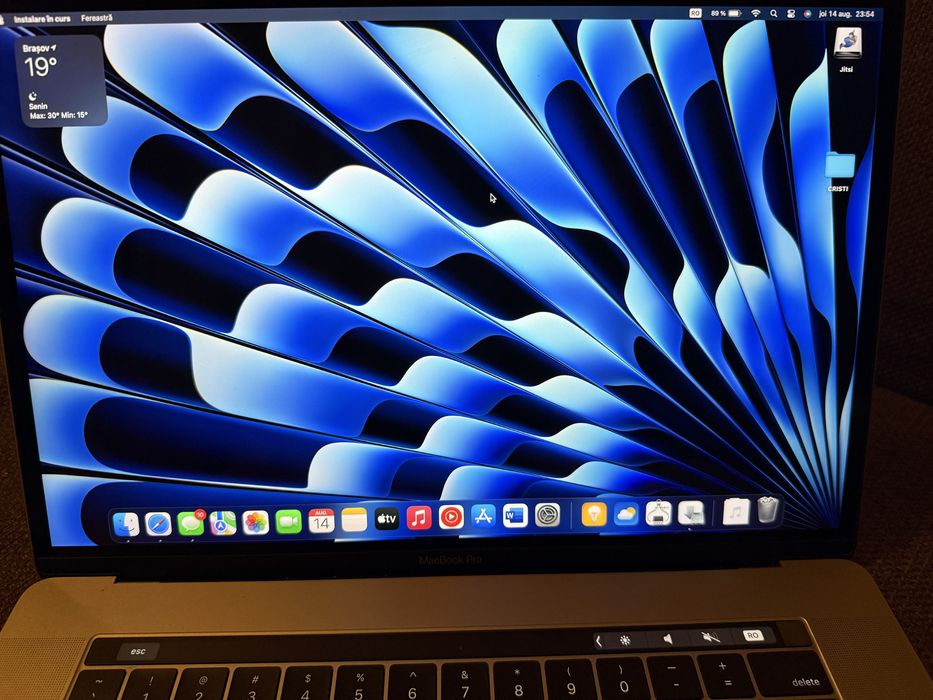Open the RO input source menu
Viewport: 933px width, 700px height.
coord(695,13)
